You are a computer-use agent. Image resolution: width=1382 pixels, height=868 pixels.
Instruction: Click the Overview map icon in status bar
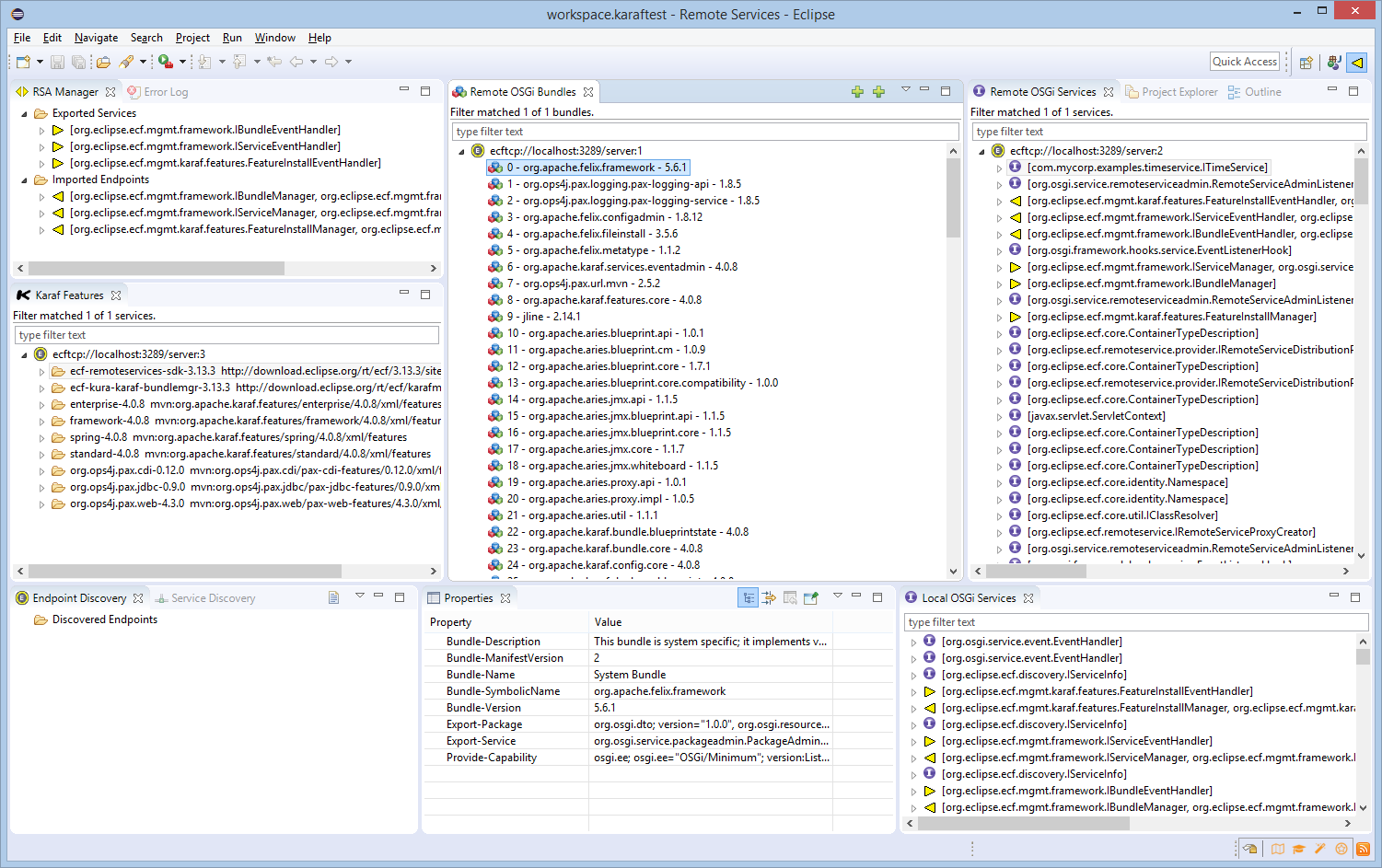[1278, 849]
